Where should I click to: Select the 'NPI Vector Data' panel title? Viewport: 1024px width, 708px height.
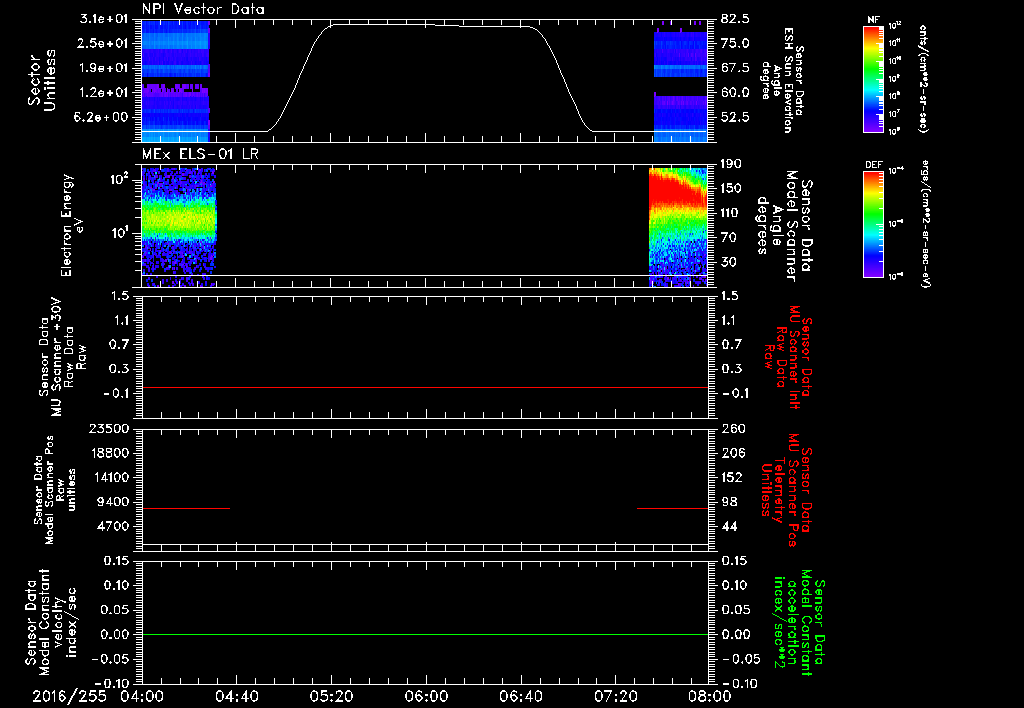(x=203, y=9)
